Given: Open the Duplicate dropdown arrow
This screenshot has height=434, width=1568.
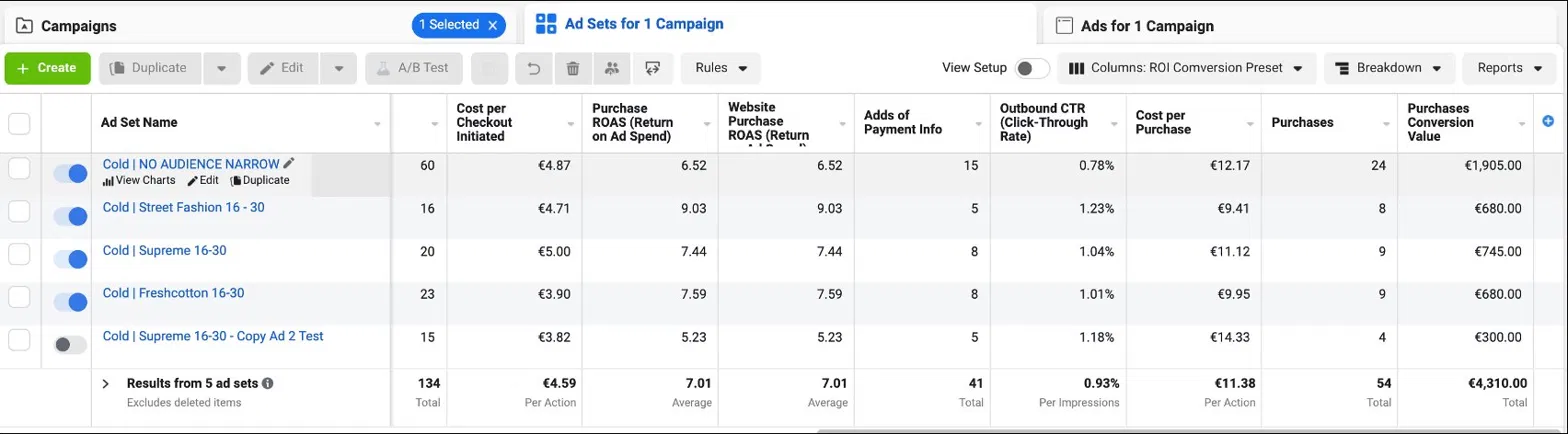Looking at the screenshot, I should tap(221, 68).
